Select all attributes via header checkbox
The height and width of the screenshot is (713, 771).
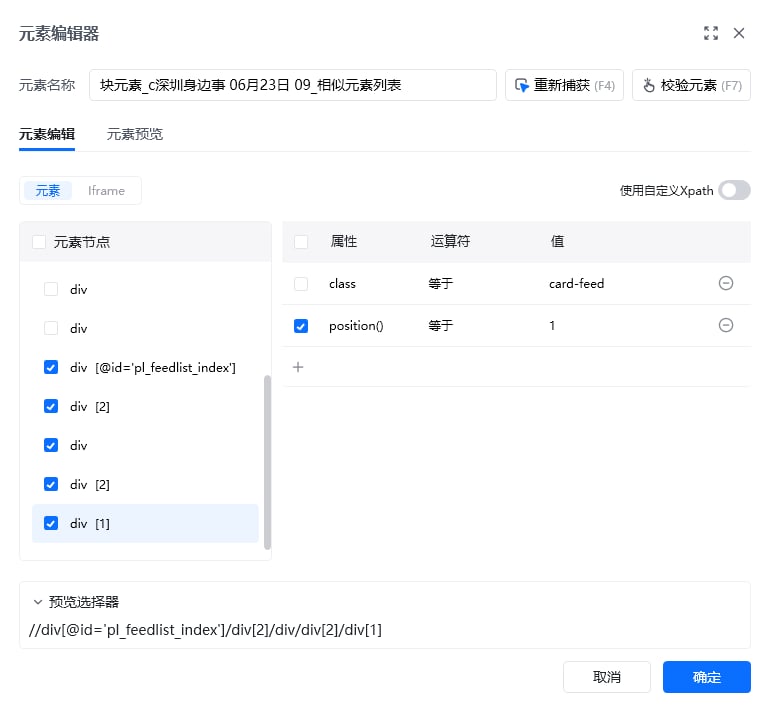[301, 242]
